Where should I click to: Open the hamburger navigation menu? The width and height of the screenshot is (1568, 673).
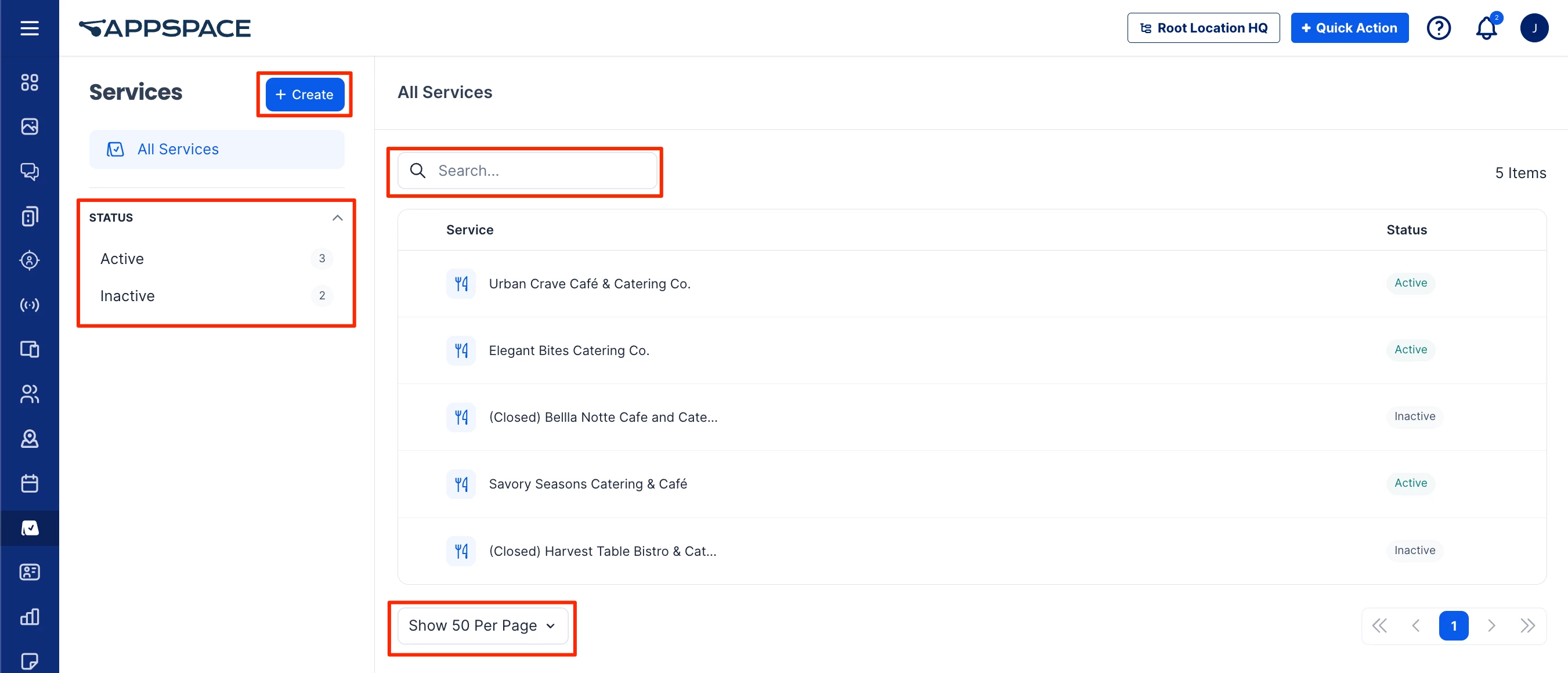coord(29,28)
